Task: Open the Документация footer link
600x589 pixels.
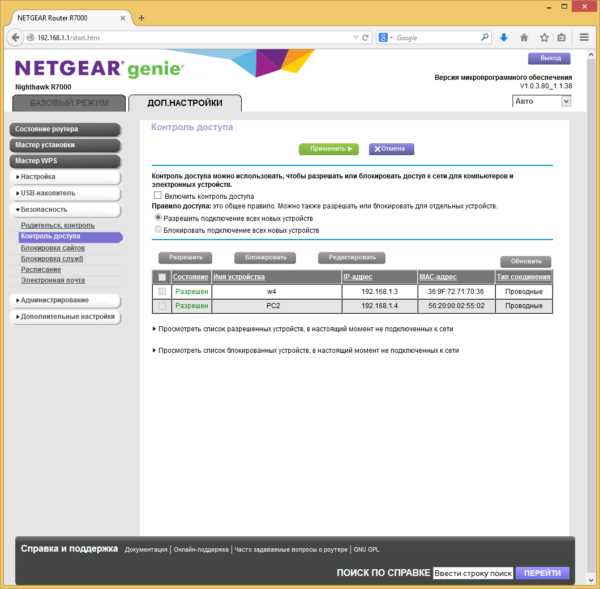Action: tap(146, 550)
